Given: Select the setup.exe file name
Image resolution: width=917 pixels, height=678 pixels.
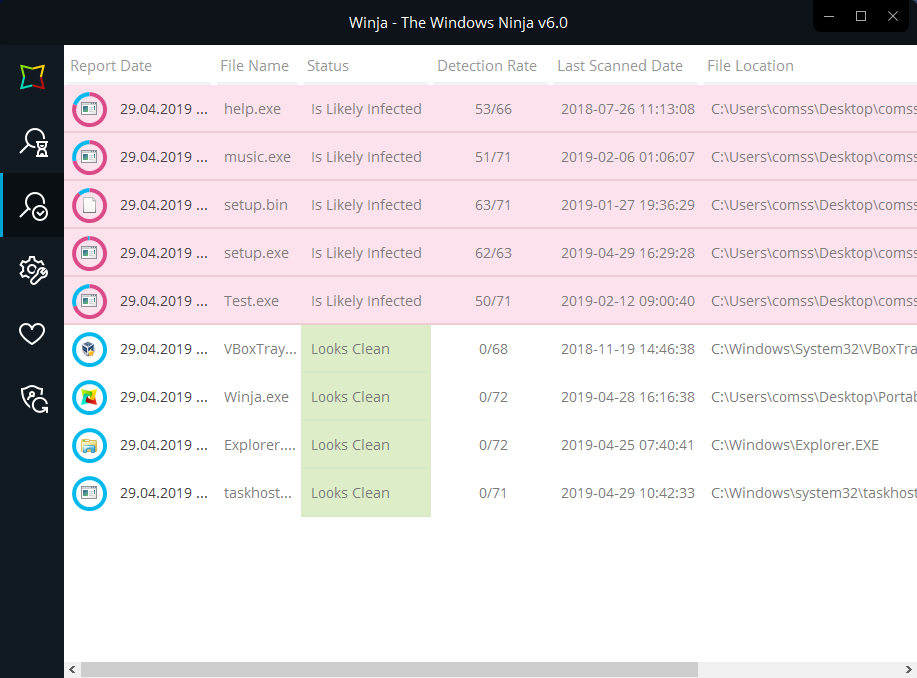Looking at the screenshot, I should click(256, 253).
